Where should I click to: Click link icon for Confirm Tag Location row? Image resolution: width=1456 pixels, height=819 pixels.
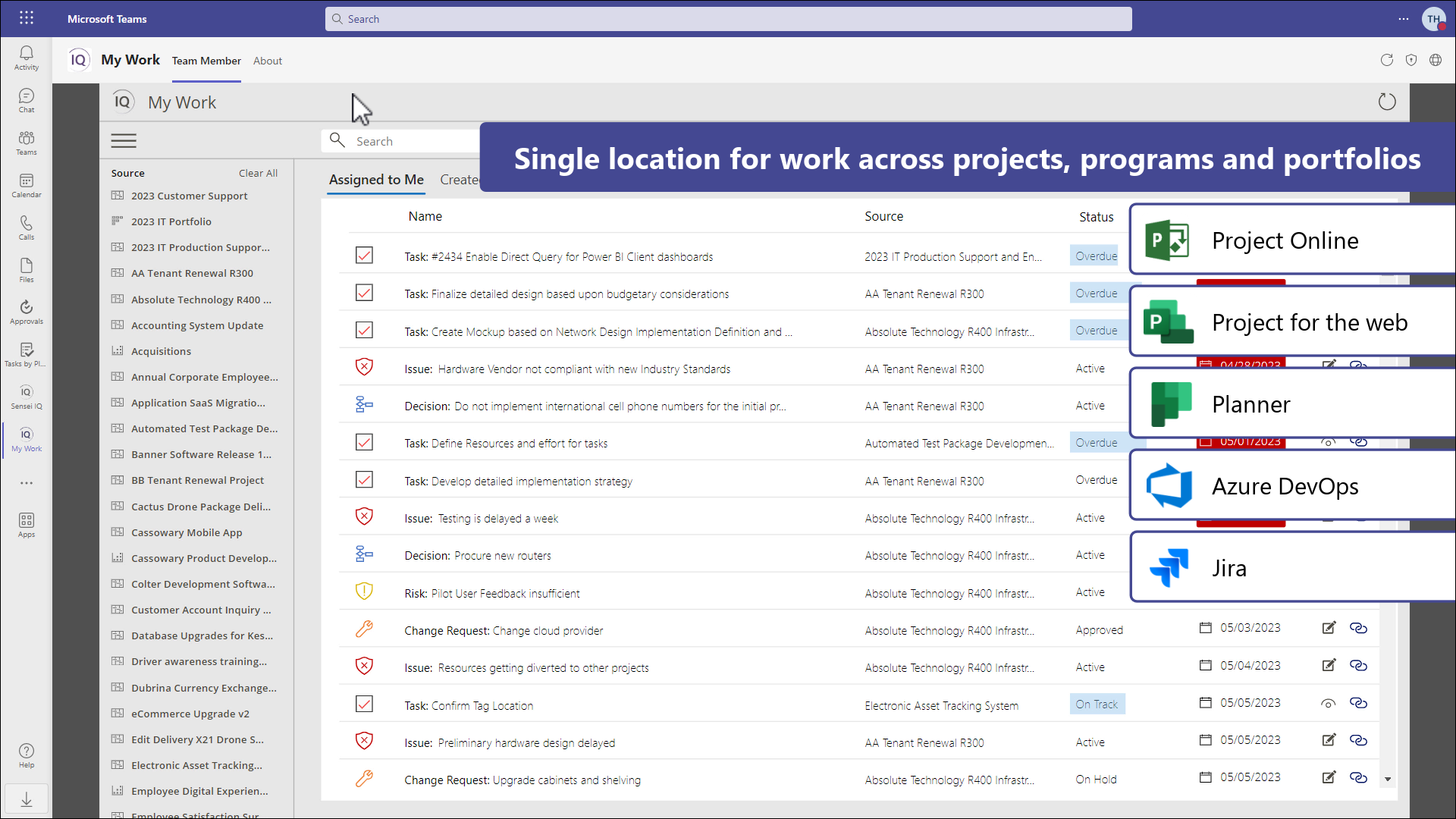tap(1358, 703)
